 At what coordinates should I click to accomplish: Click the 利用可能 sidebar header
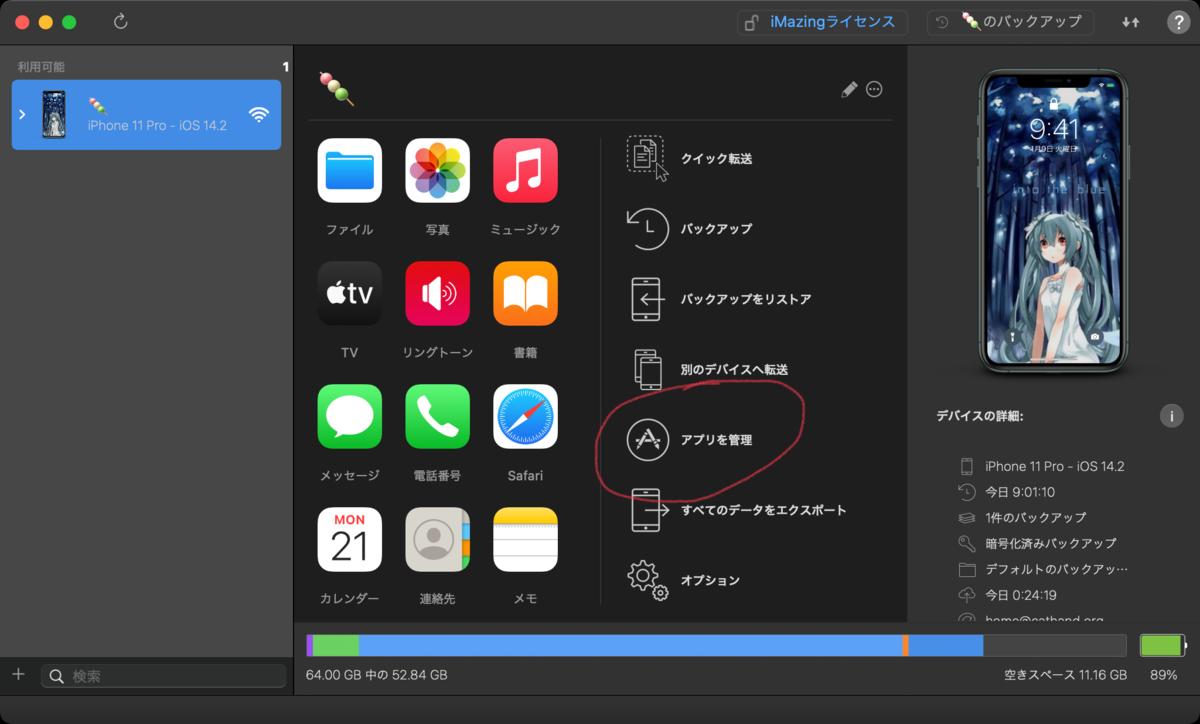41,67
